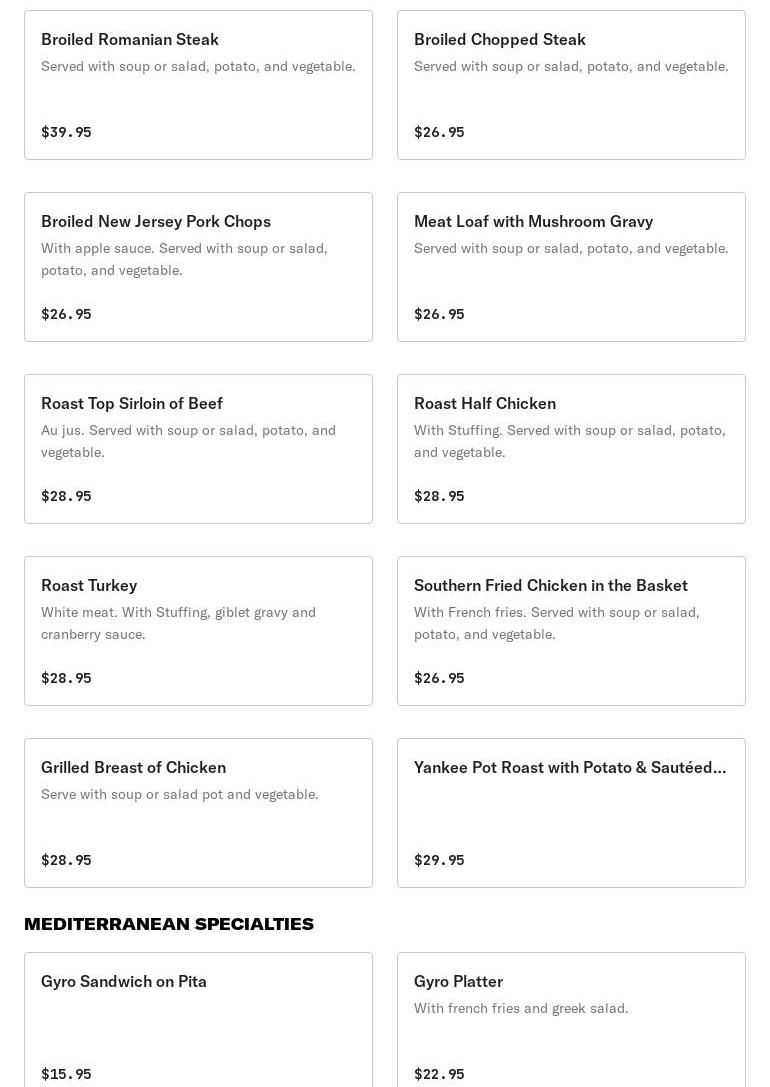Open Meat Loaf with Mushroom Gravy

[x=571, y=267]
